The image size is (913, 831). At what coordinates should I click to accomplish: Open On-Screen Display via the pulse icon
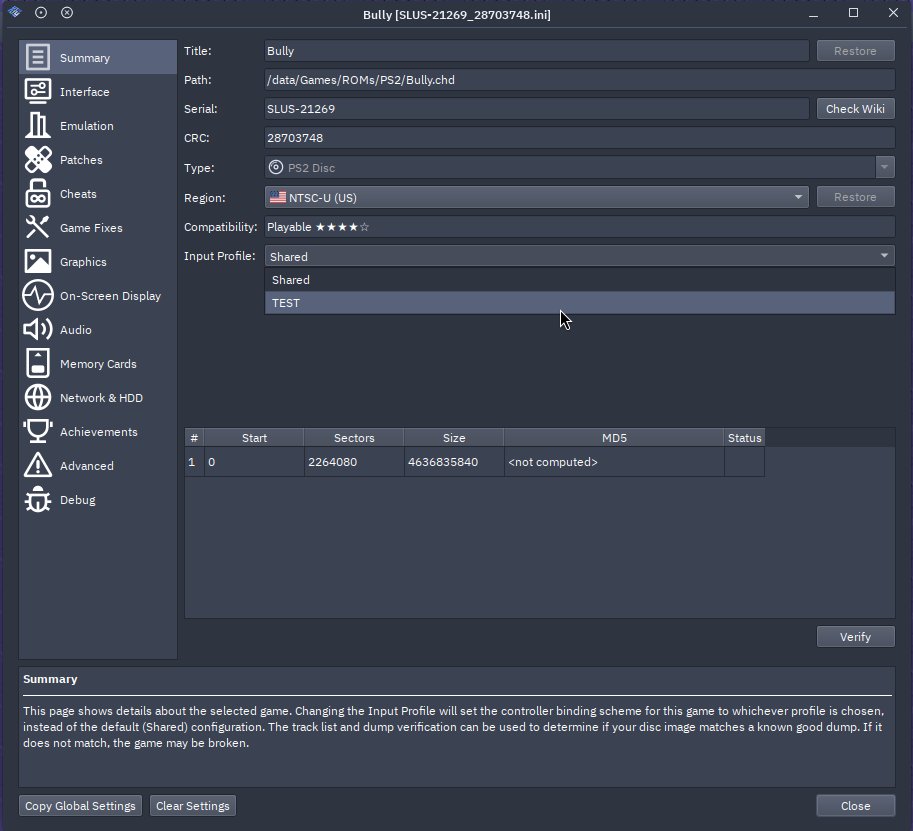(x=38, y=295)
